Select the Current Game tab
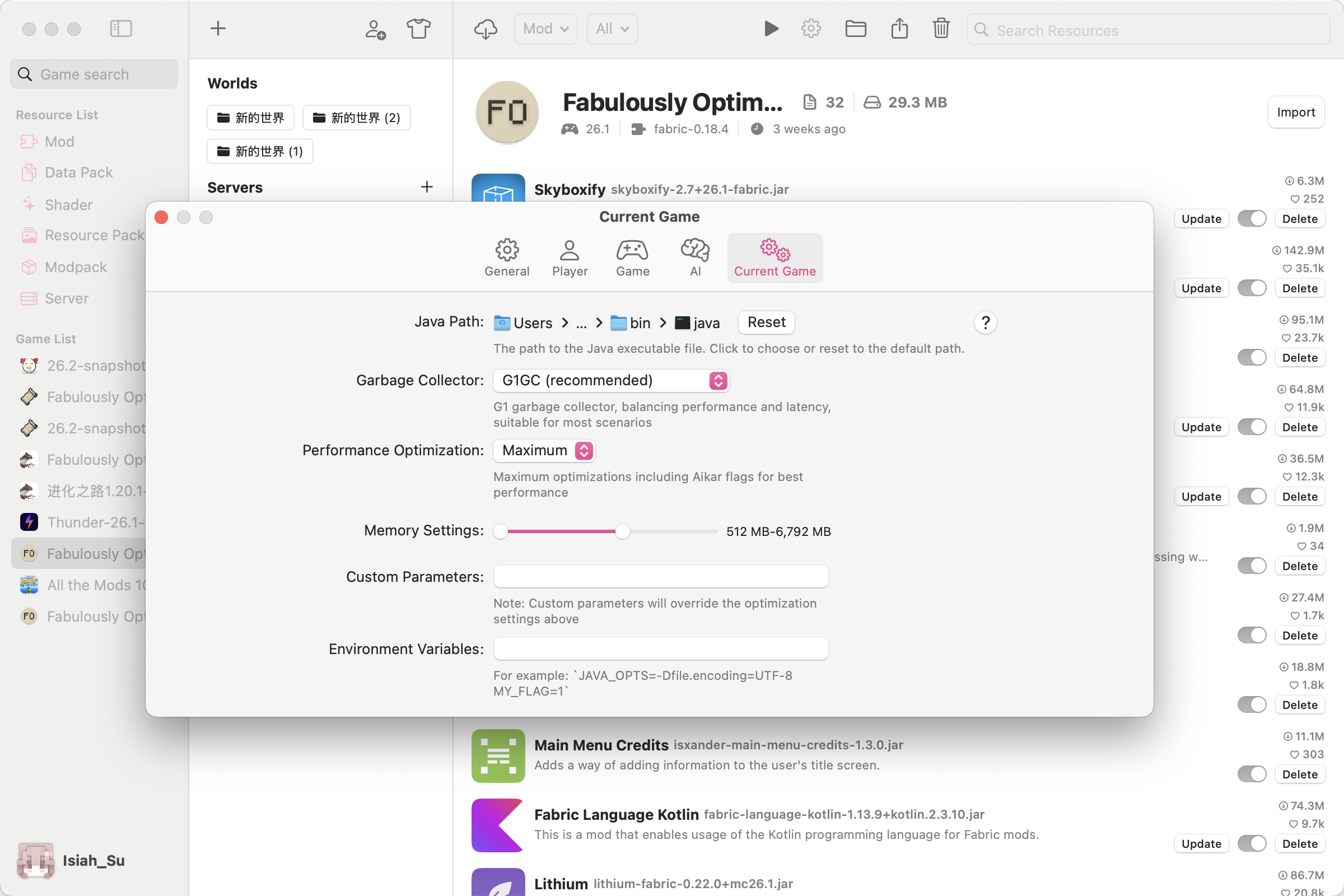1344x896 pixels. 775,258
